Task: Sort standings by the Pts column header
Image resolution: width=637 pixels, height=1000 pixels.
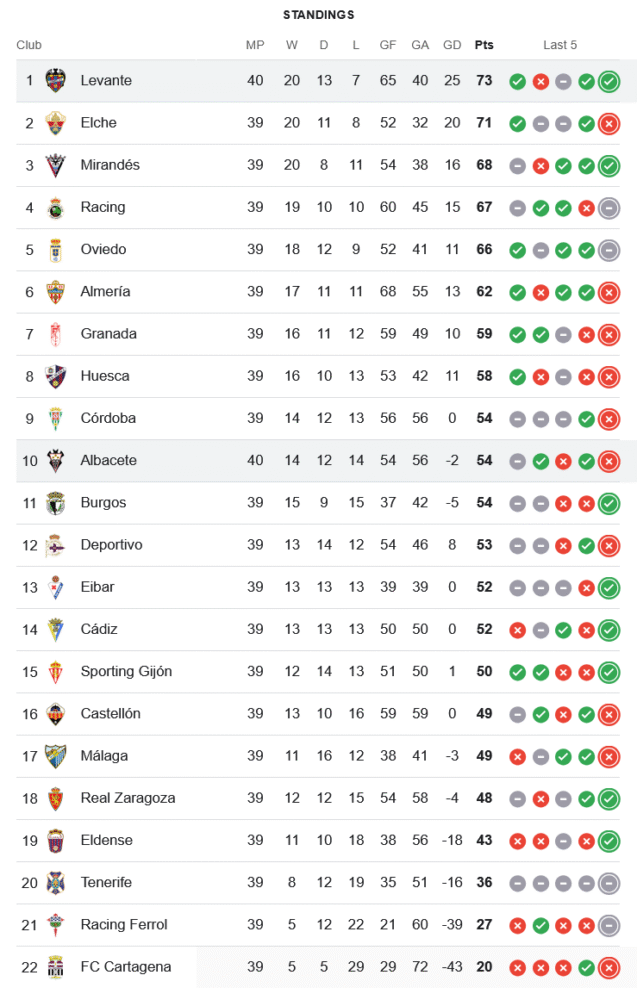Action: [x=484, y=45]
